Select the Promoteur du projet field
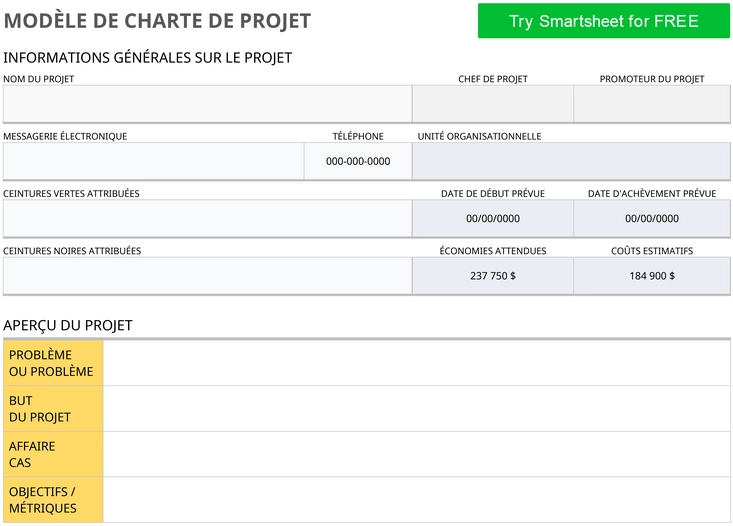 point(652,104)
